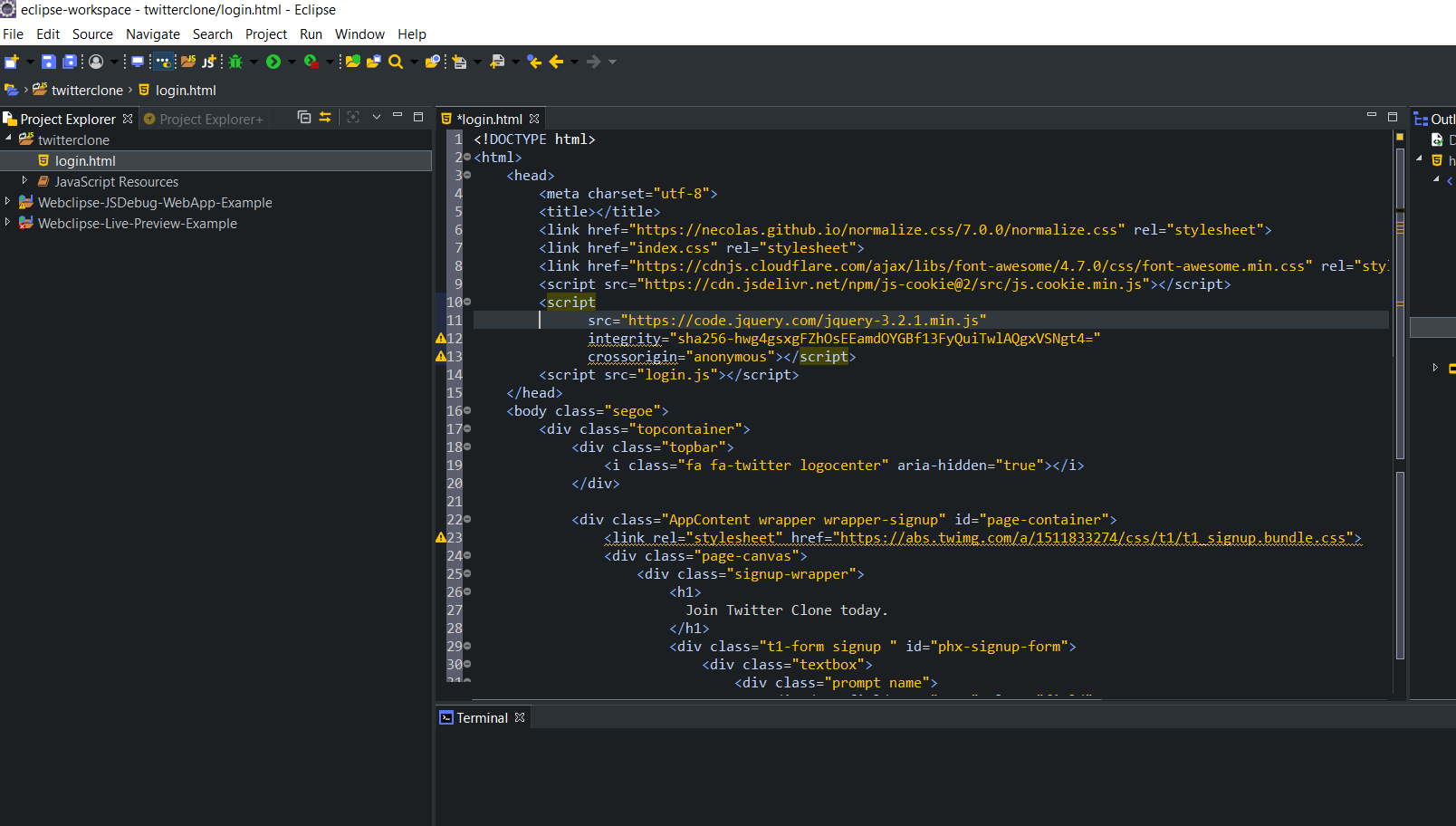
Task: Toggle Link with Editor in Project Explorer
Action: tap(325, 117)
